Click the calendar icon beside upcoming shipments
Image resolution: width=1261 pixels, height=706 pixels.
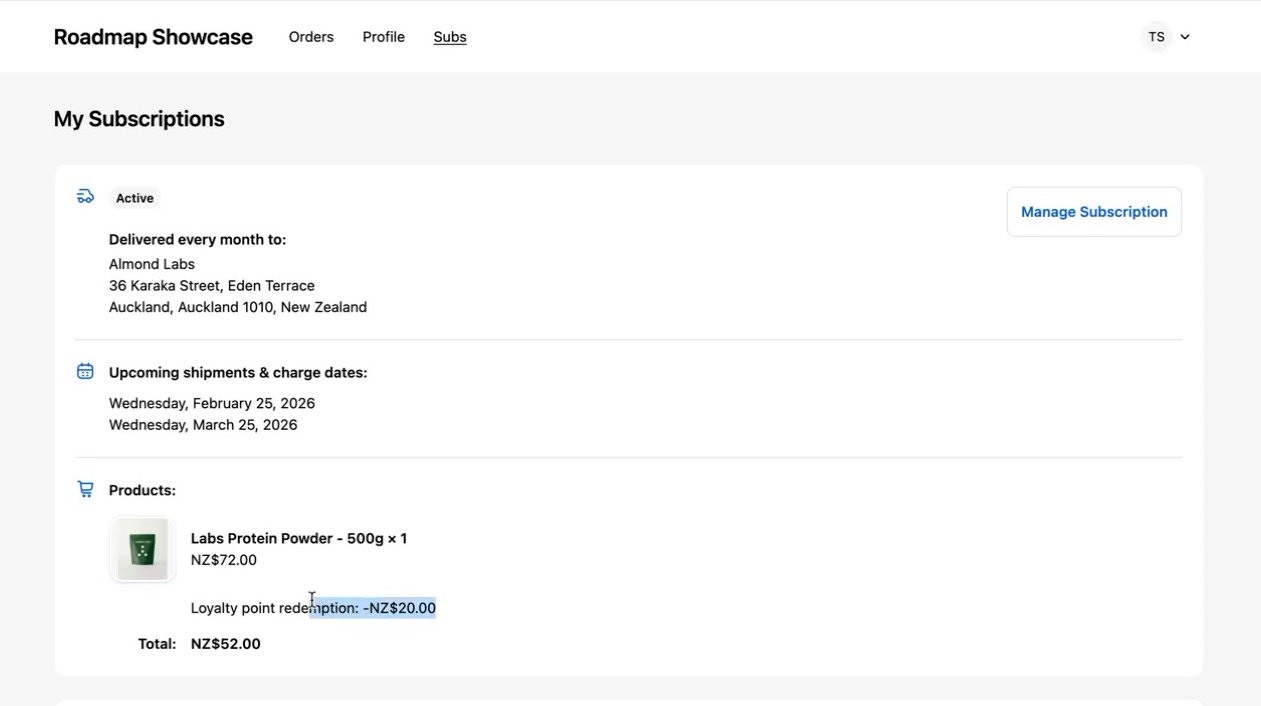85,372
